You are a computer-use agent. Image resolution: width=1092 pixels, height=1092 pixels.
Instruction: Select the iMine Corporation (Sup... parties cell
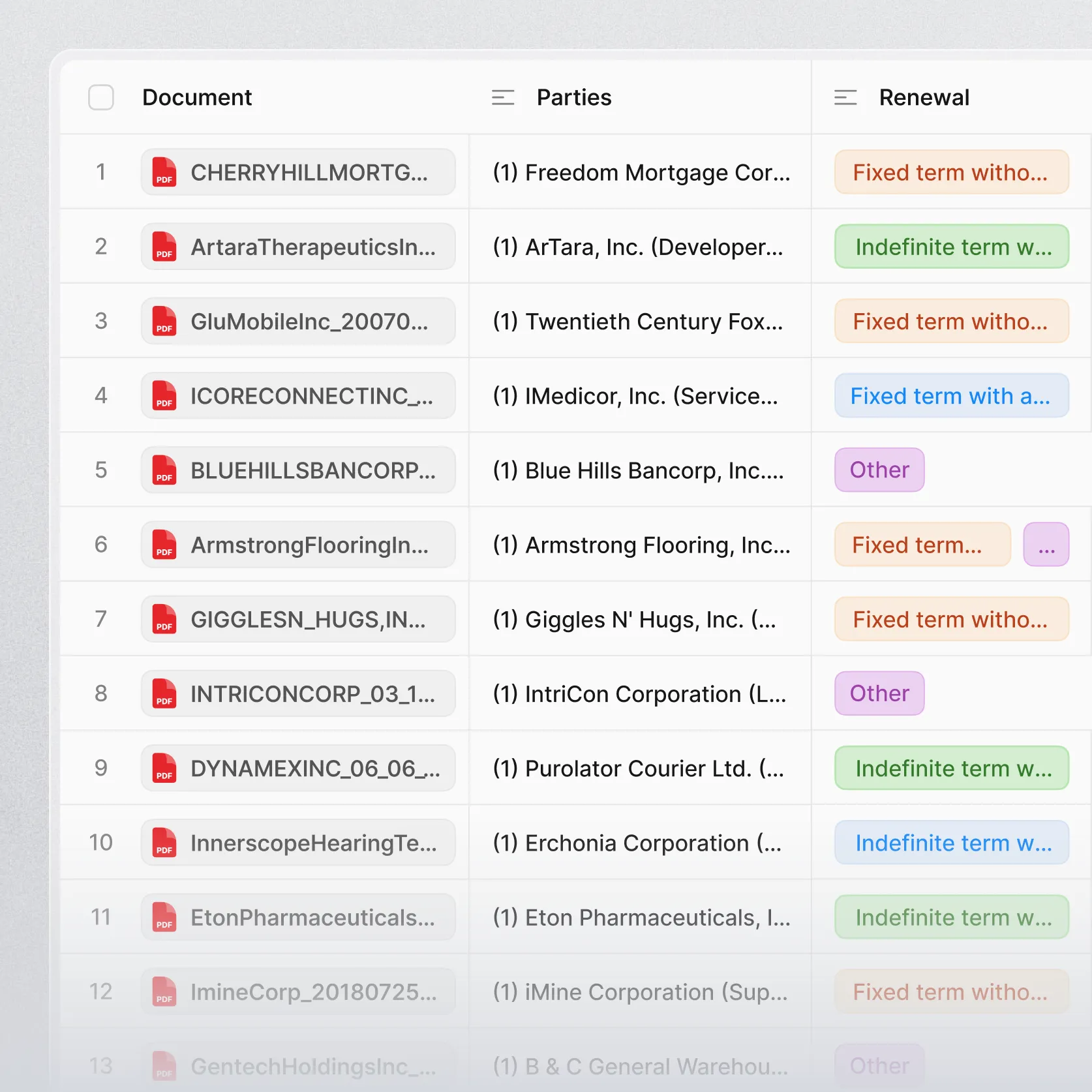(641, 991)
